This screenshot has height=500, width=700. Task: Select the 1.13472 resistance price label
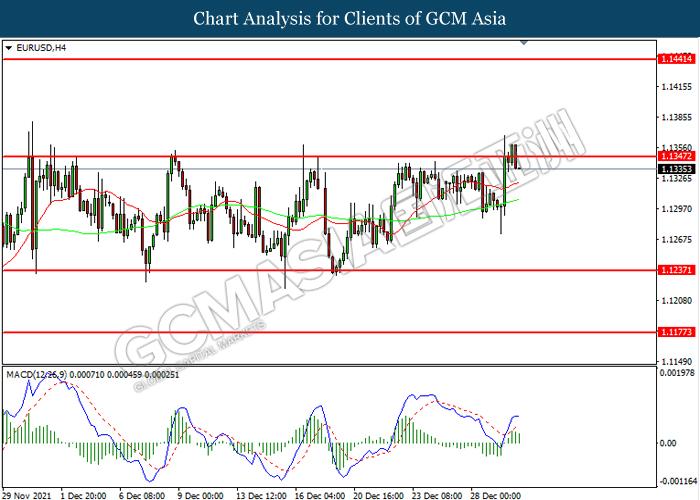point(676,156)
